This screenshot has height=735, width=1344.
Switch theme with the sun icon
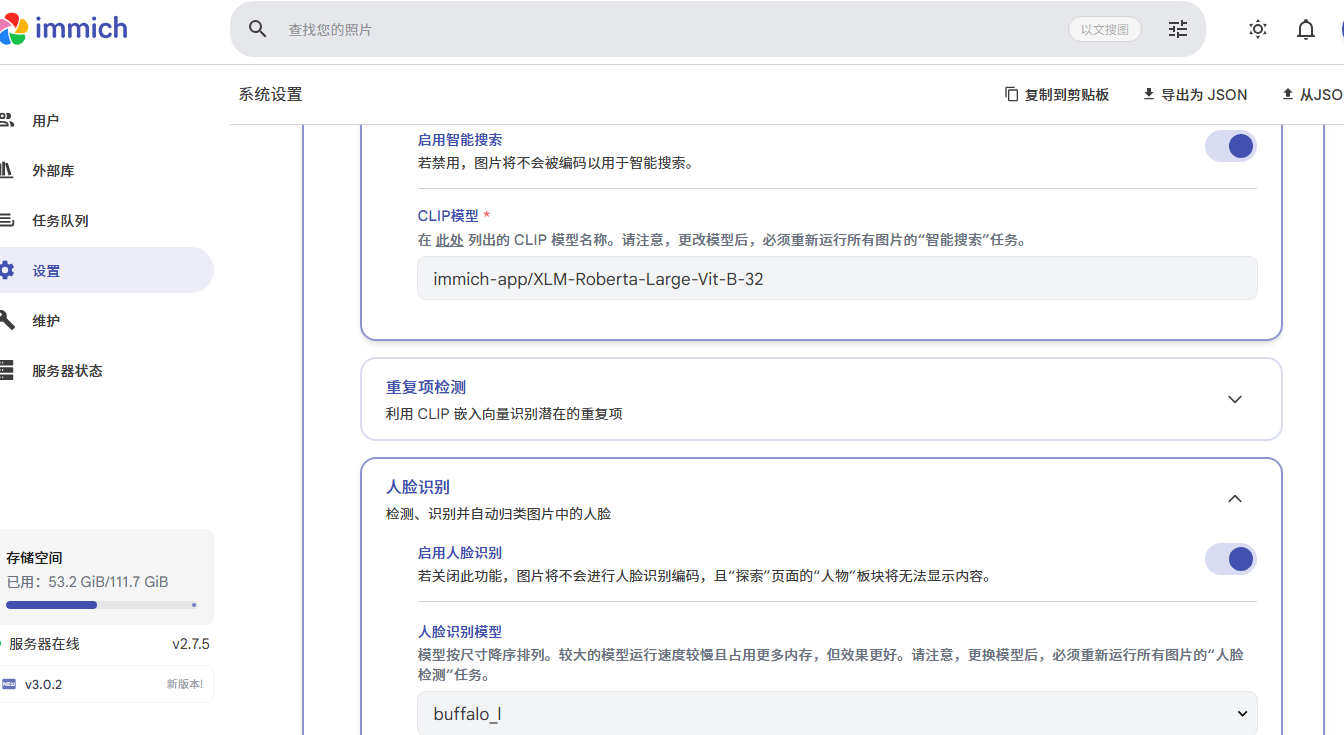(1258, 29)
